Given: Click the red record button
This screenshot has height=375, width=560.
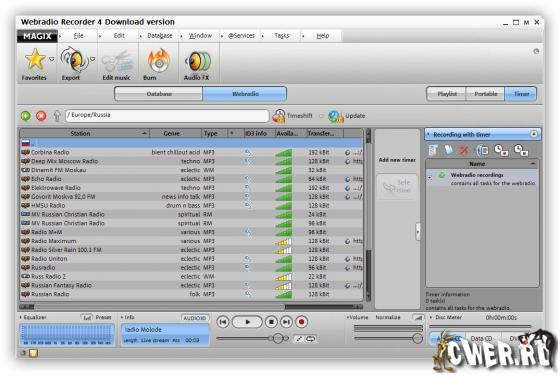Looking at the screenshot, I should [301, 322].
